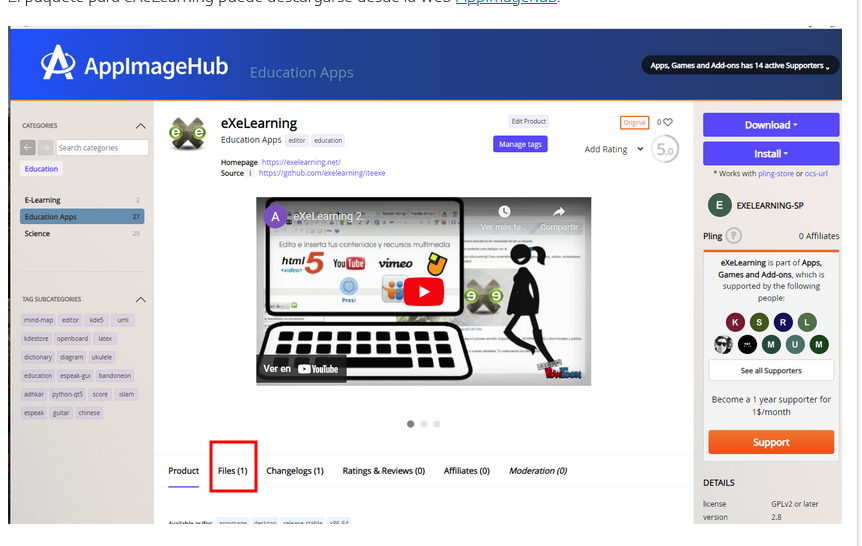Open the Ratings & Reviews tab
The width and height of the screenshot is (862, 546).
point(384,471)
